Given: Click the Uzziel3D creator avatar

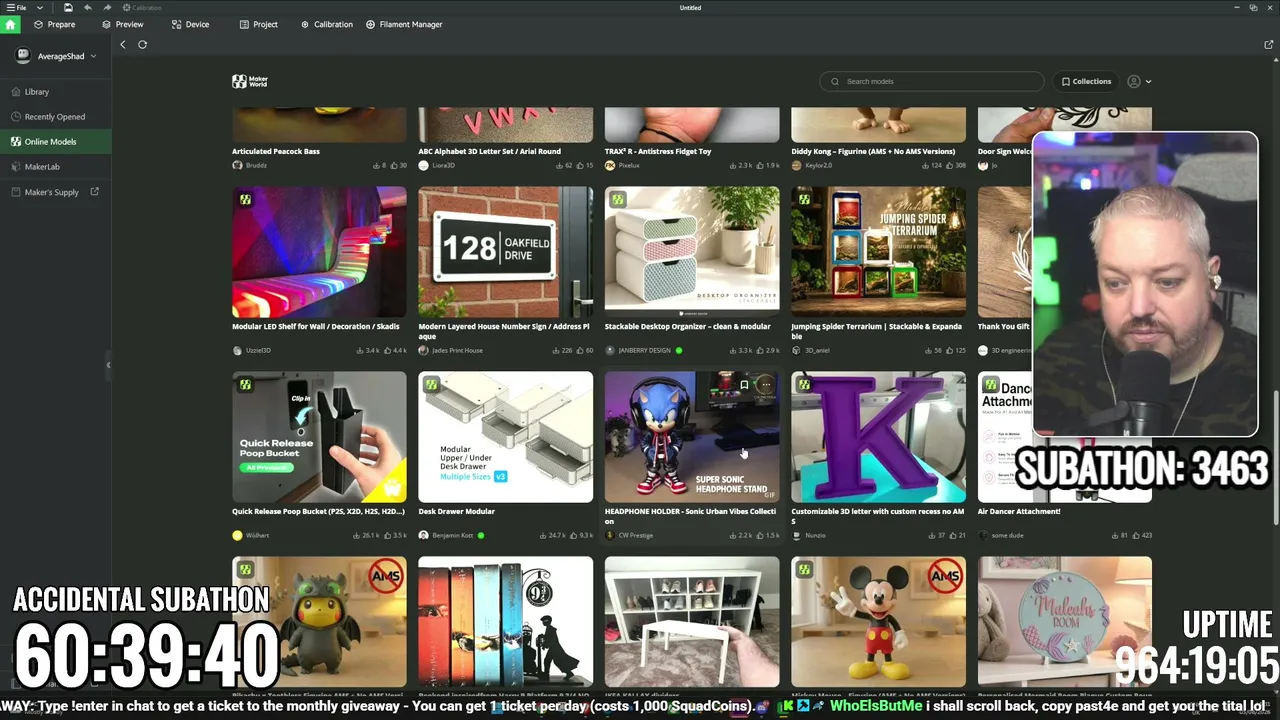Looking at the screenshot, I should tap(237, 350).
